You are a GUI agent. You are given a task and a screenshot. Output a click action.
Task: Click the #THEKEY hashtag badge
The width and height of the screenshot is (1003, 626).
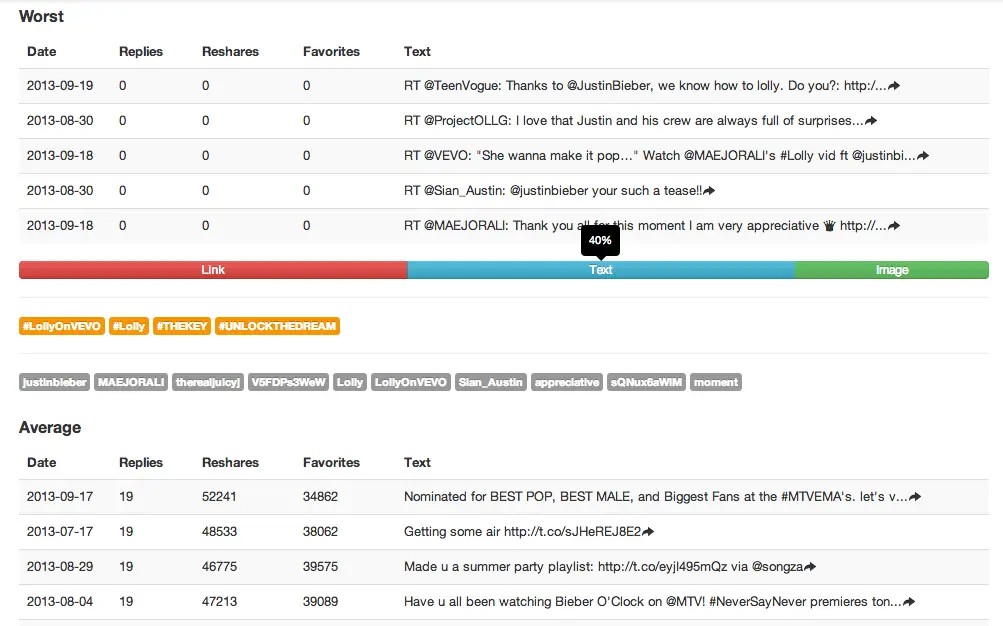(181, 326)
